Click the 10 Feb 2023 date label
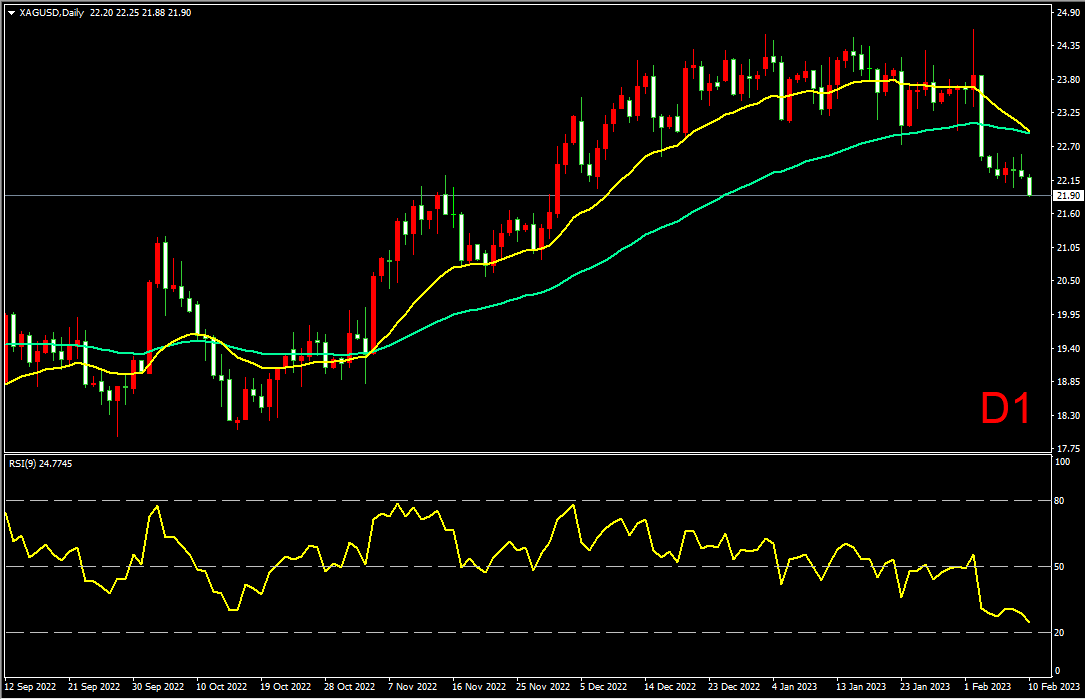The image size is (1085, 700). 1053,687
